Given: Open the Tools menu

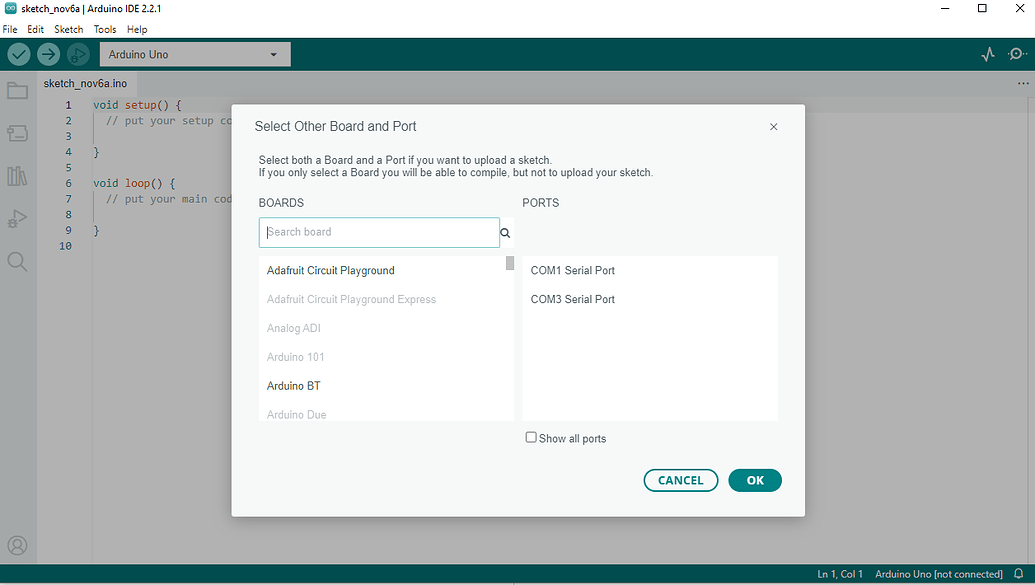Looking at the screenshot, I should click(x=105, y=29).
